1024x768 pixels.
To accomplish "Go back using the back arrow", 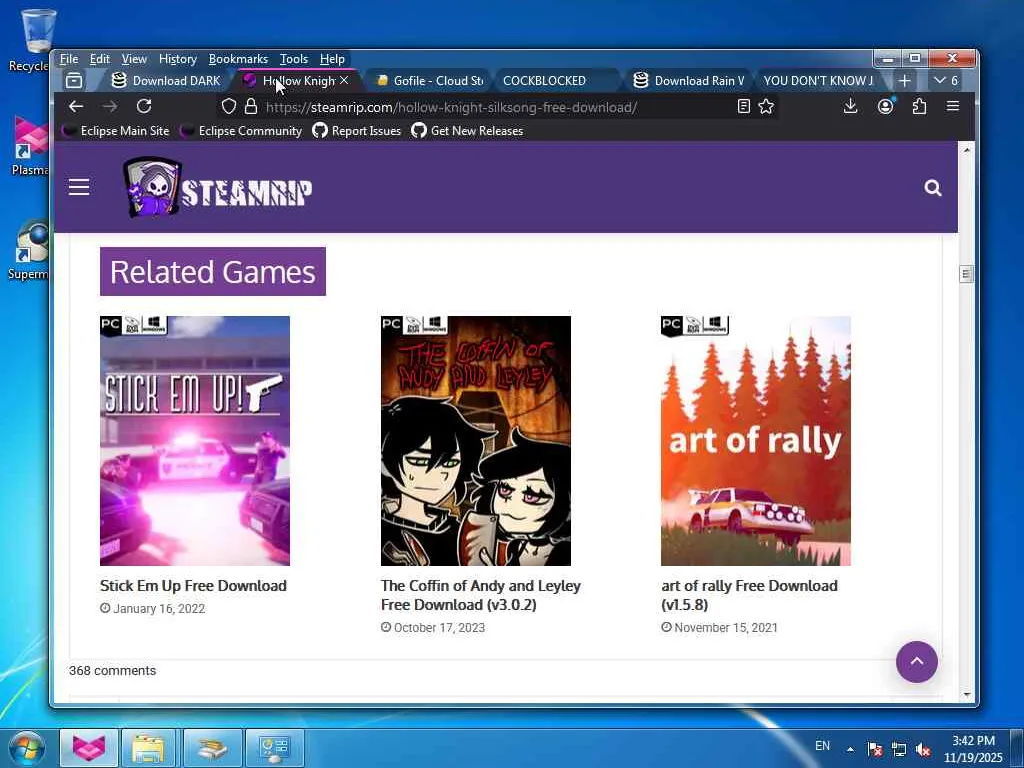I will click(76, 106).
